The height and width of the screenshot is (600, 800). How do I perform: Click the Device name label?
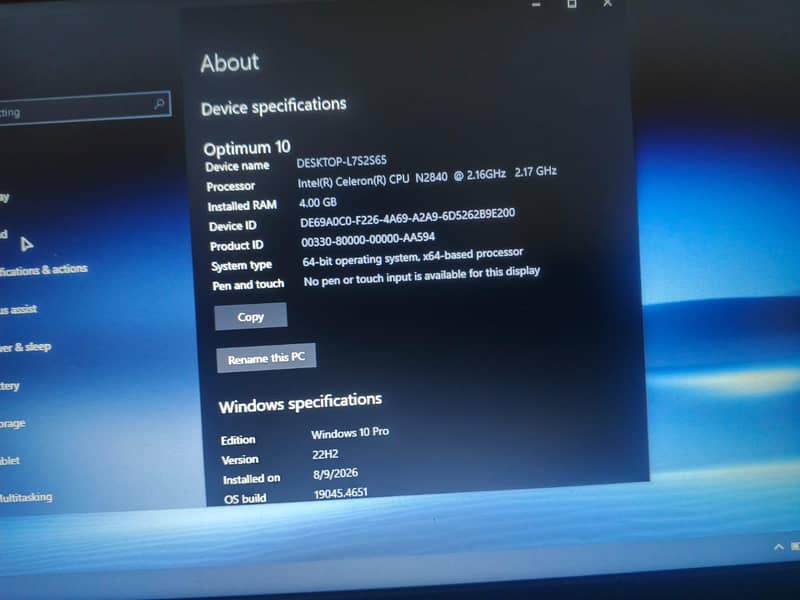point(237,166)
